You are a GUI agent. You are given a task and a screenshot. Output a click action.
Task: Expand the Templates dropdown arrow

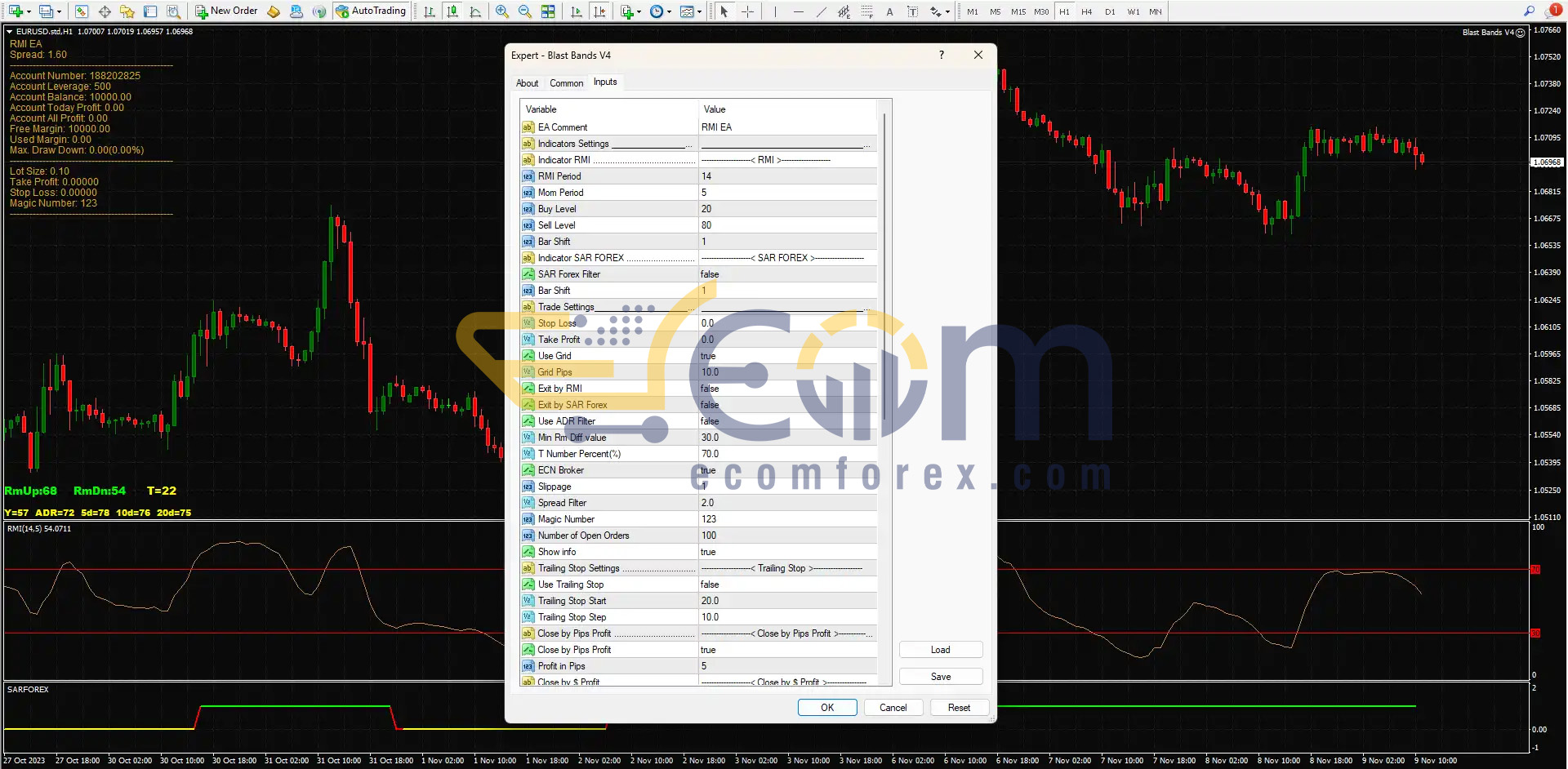click(699, 11)
